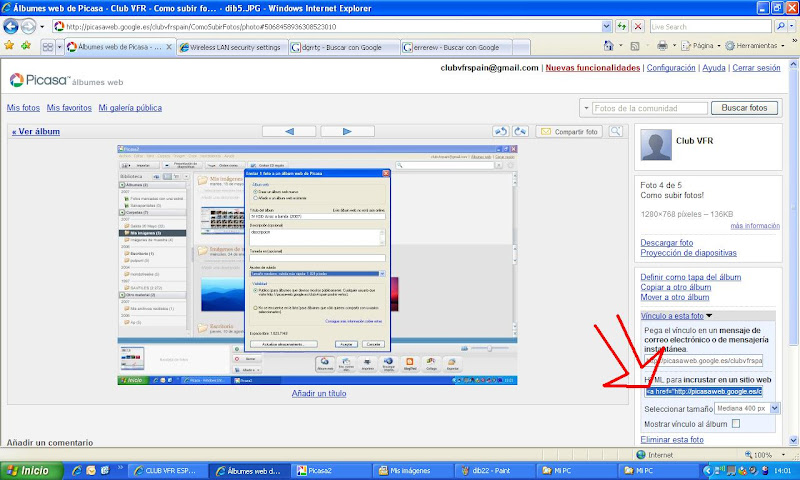Go to previous photo with left arrow
Image resolution: width=800 pixels, height=480 pixels.
(x=289, y=131)
